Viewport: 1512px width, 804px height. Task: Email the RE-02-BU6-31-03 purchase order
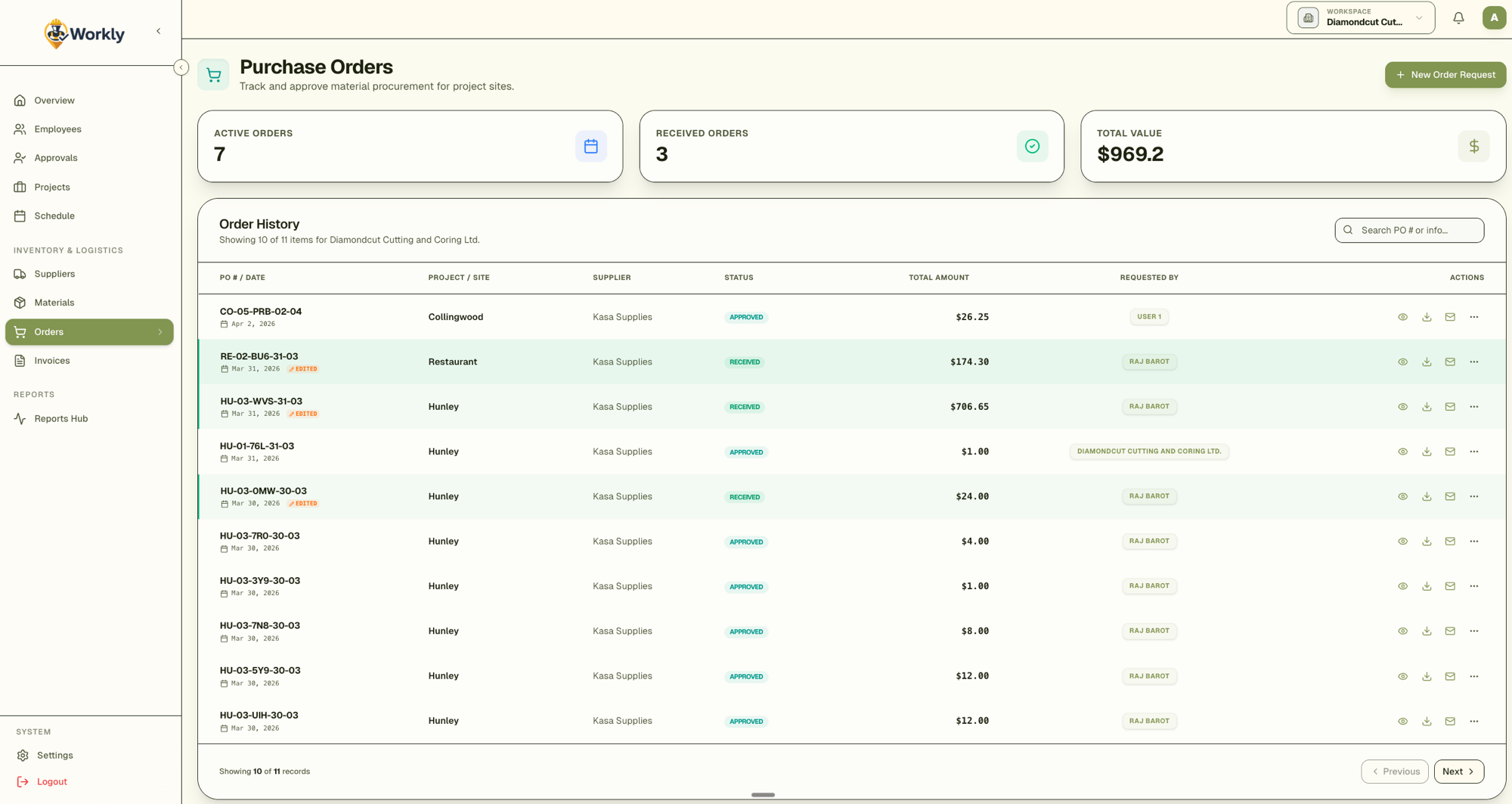point(1450,362)
